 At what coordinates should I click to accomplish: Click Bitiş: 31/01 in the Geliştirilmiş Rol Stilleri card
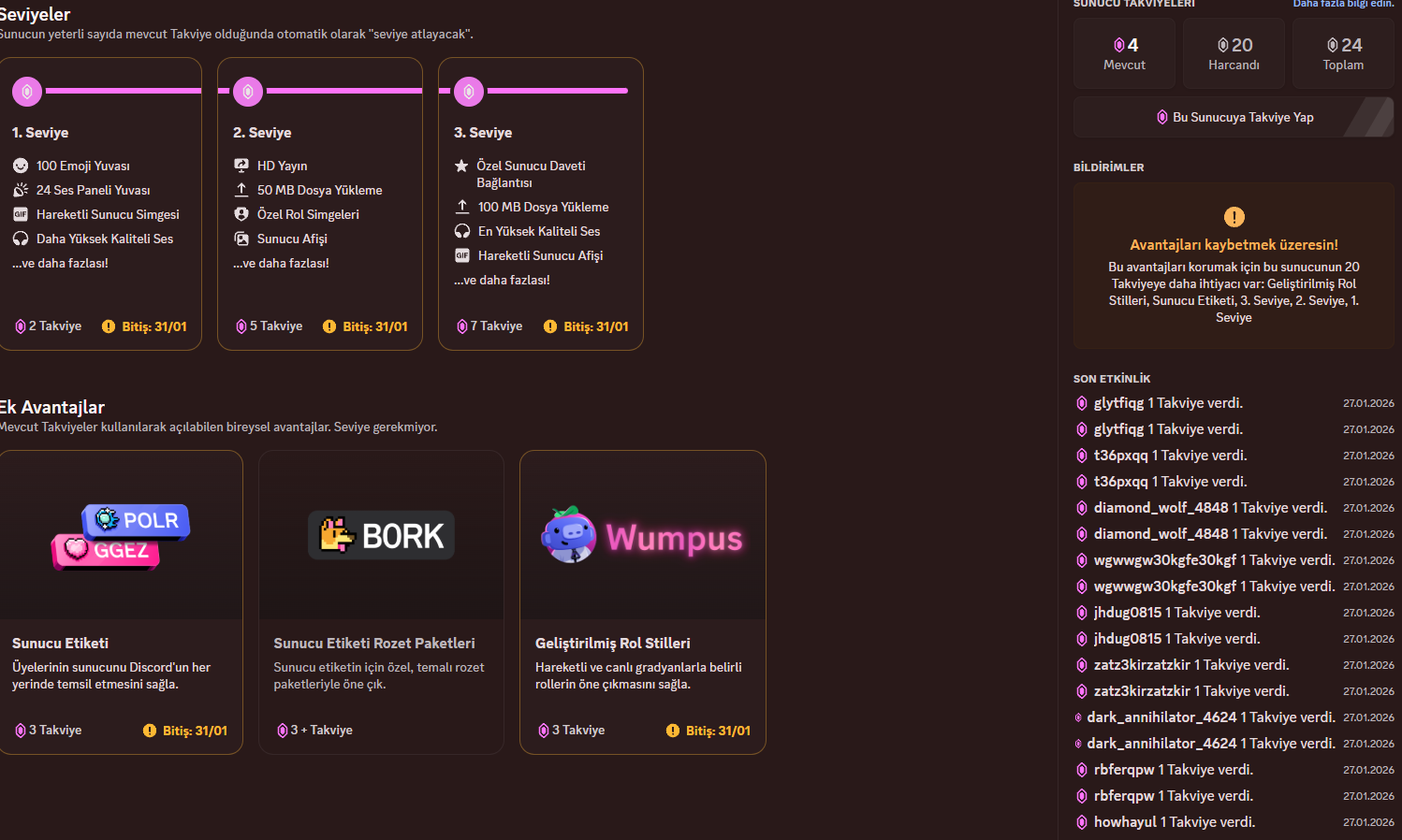point(719,731)
